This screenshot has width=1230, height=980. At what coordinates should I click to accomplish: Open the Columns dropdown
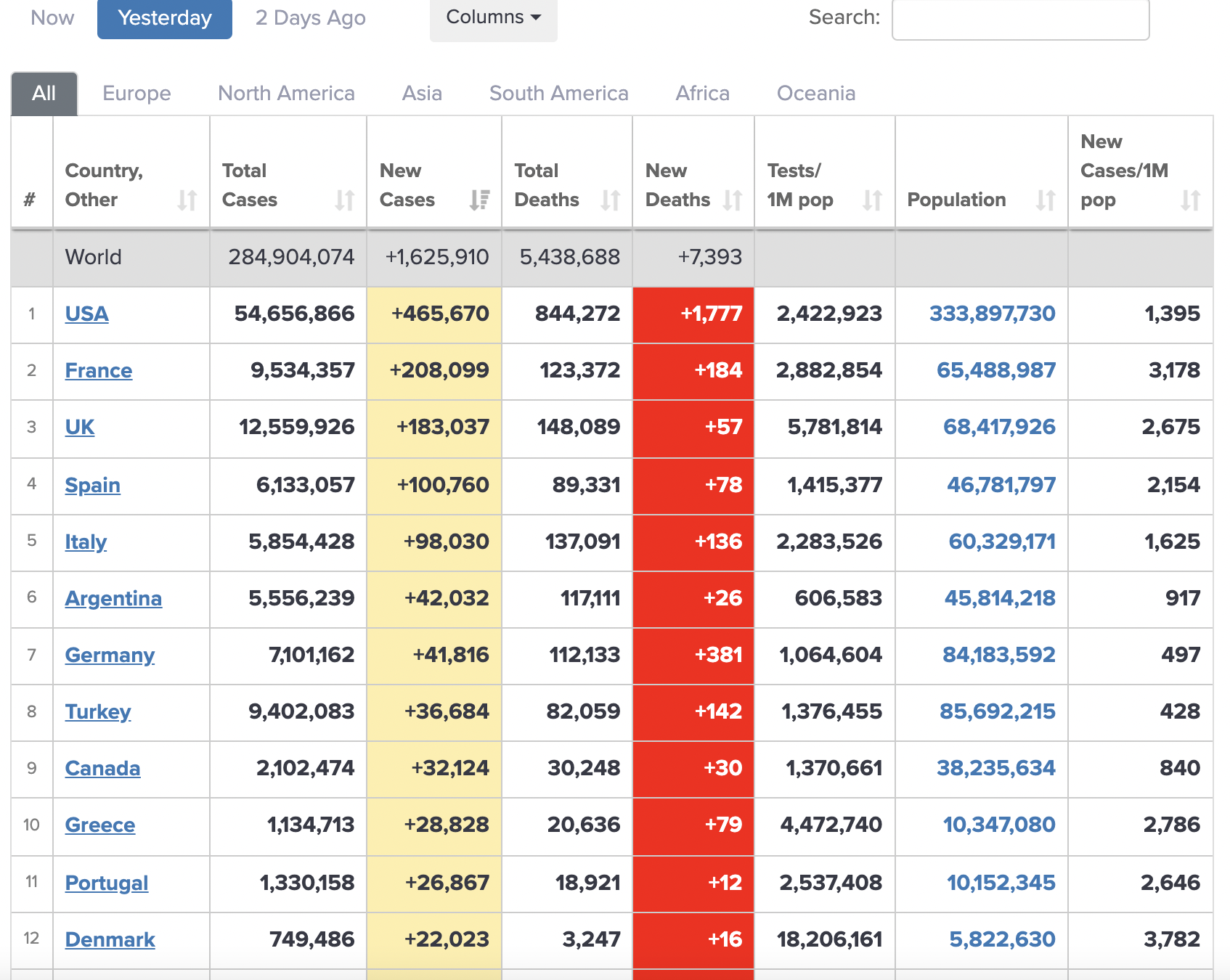[x=494, y=18]
